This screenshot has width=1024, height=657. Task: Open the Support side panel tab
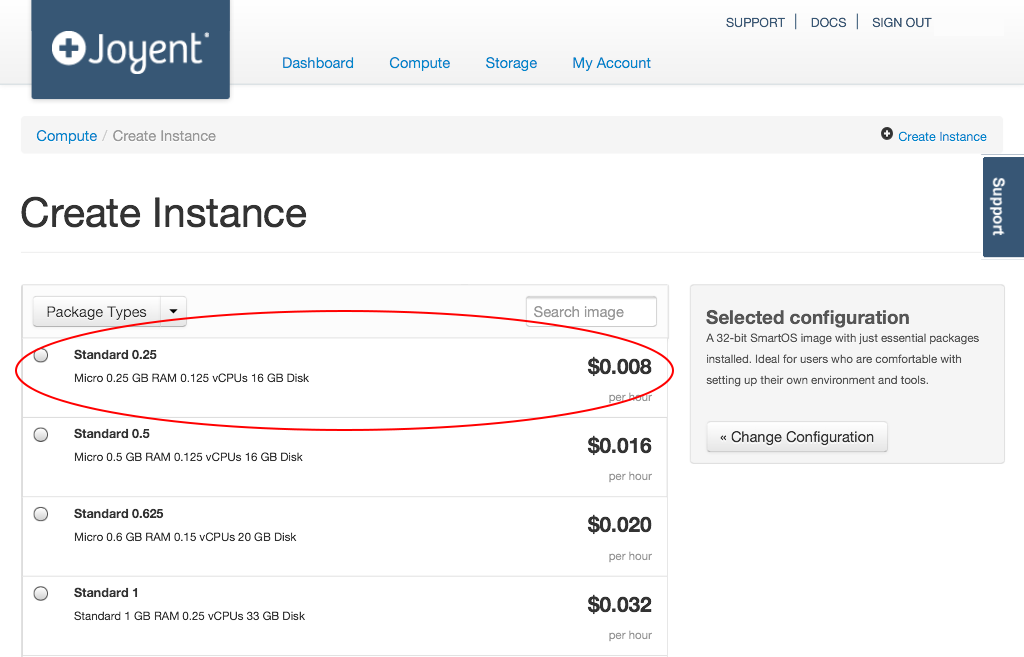coord(1003,206)
